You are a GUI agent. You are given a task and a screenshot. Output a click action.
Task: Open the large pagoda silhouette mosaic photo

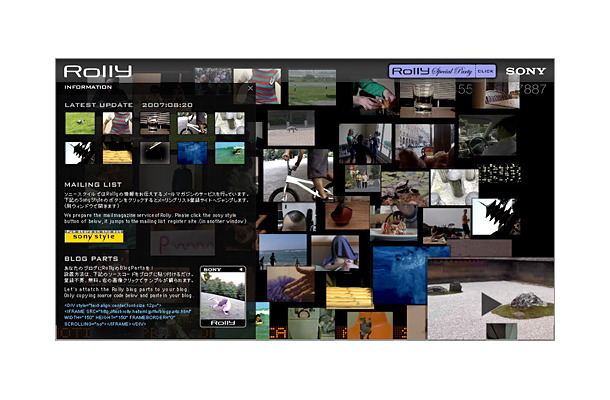494,217
